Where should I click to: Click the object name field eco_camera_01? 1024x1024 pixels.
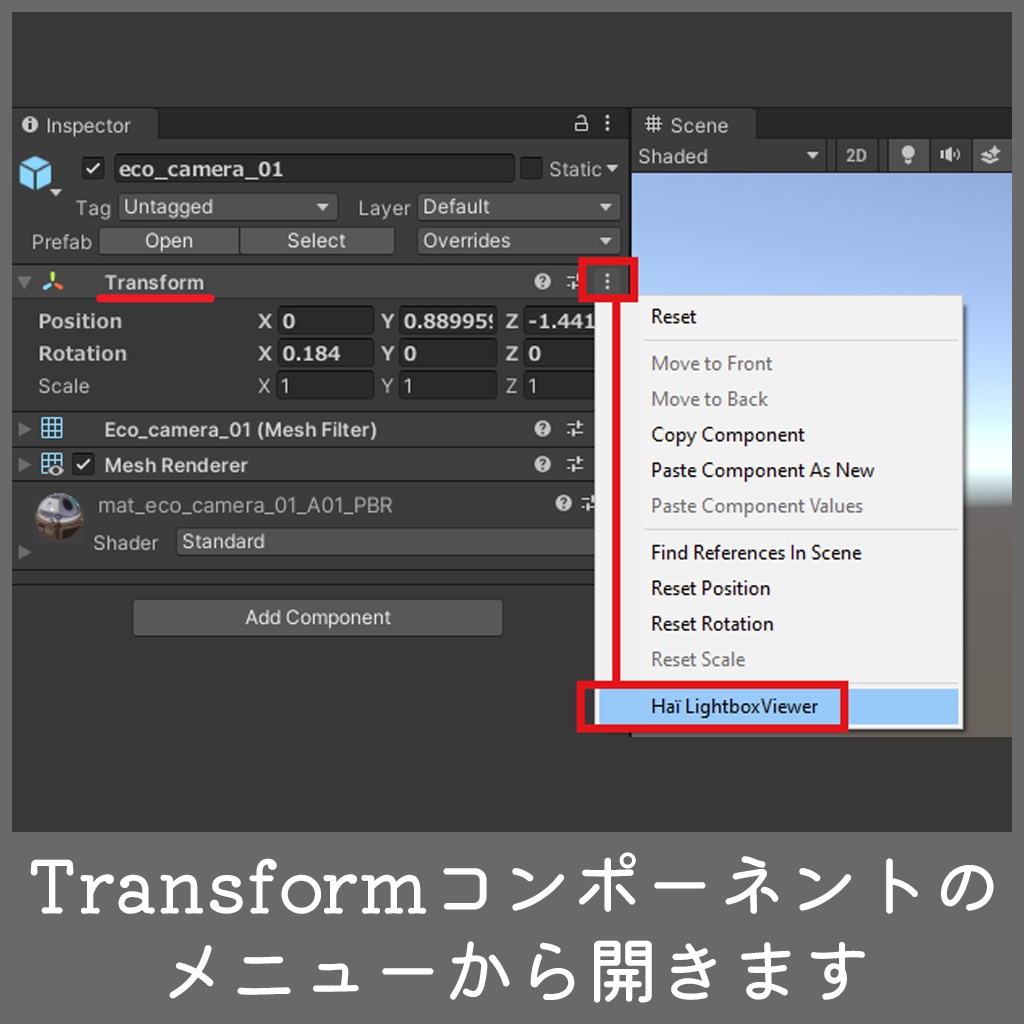(314, 169)
